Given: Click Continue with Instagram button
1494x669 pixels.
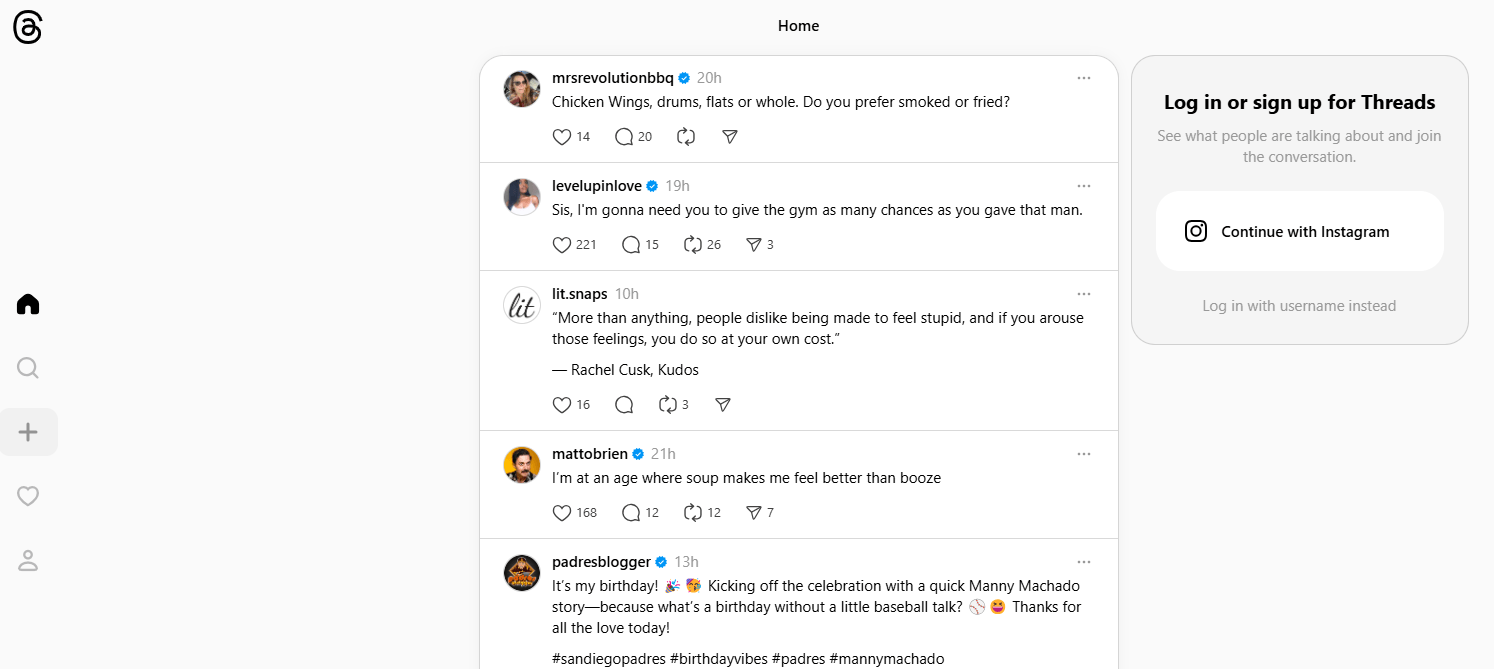Looking at the screenshot, I should (x=1299, y=232).
